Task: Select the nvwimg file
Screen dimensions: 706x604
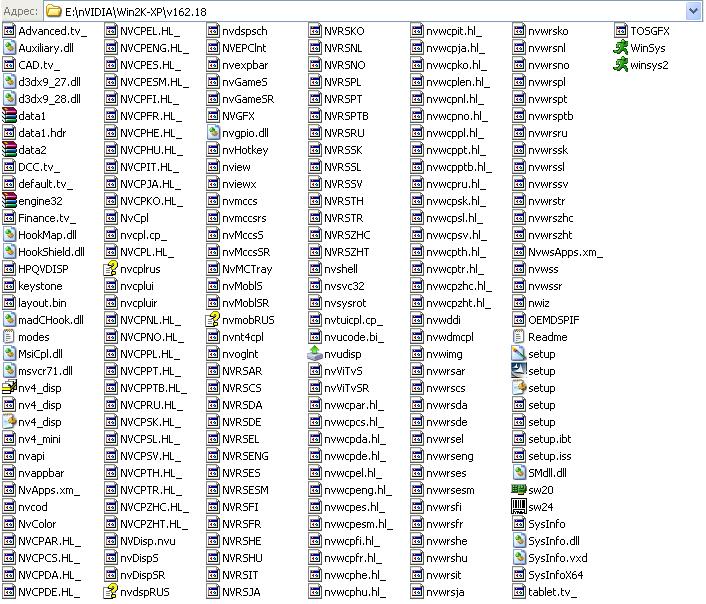Action: pos(437,354)
